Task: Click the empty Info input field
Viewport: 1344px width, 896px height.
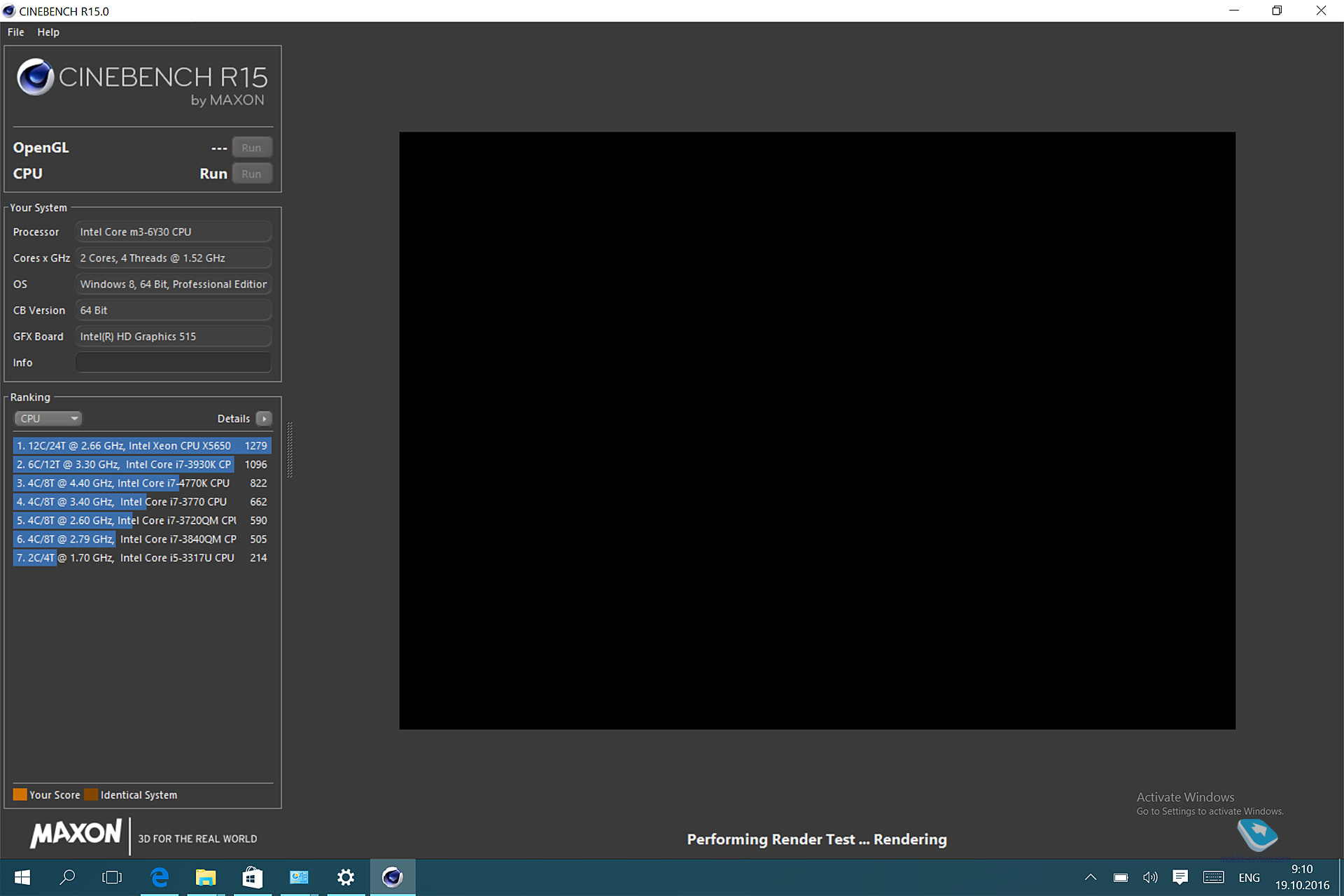Action: (173, 363)
